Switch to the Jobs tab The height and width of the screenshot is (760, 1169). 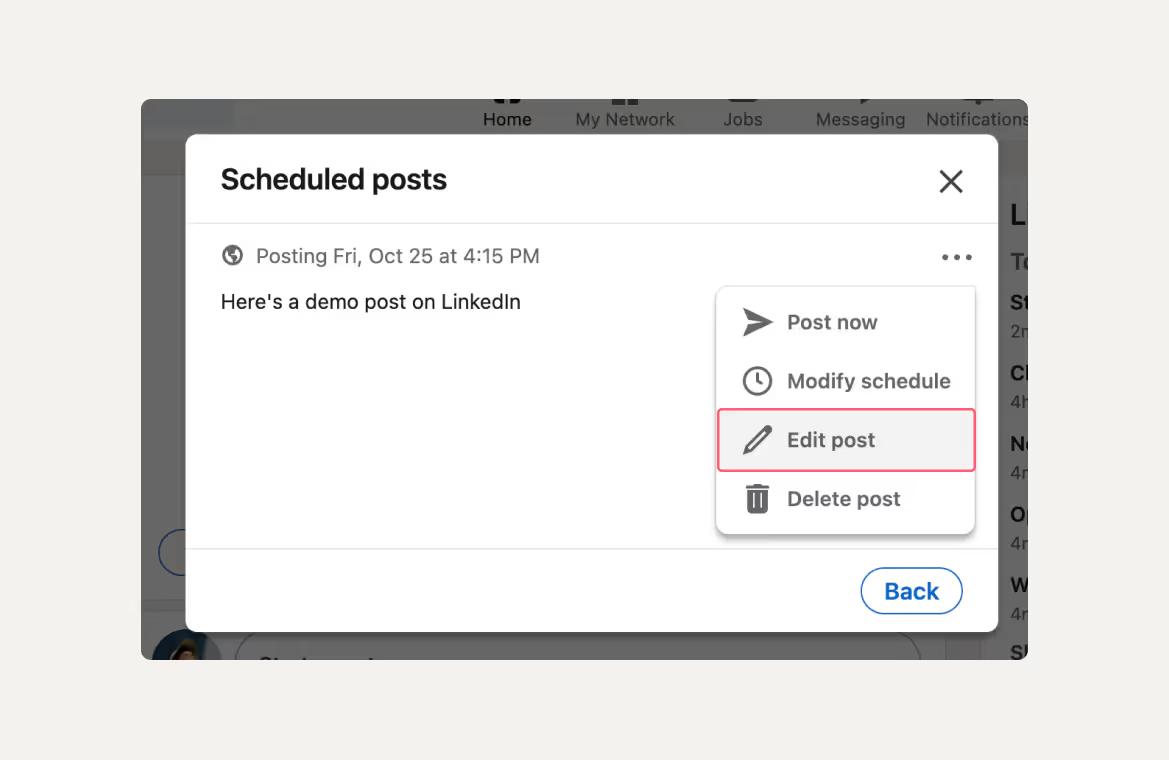pyautogui.click(x=743, y=118)
